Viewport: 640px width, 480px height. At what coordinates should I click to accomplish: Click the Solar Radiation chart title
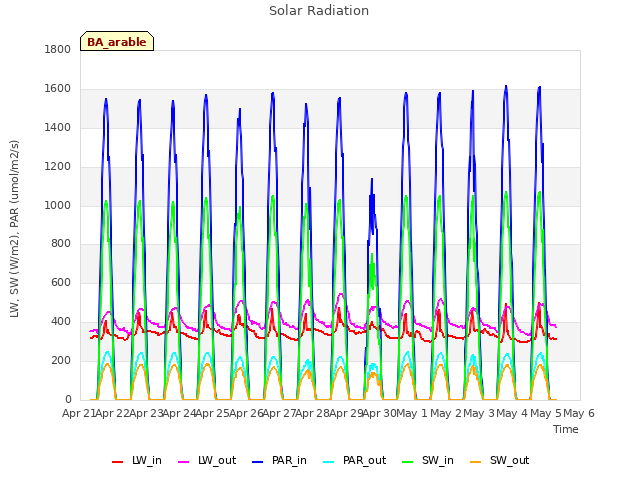tap(319, 11)
